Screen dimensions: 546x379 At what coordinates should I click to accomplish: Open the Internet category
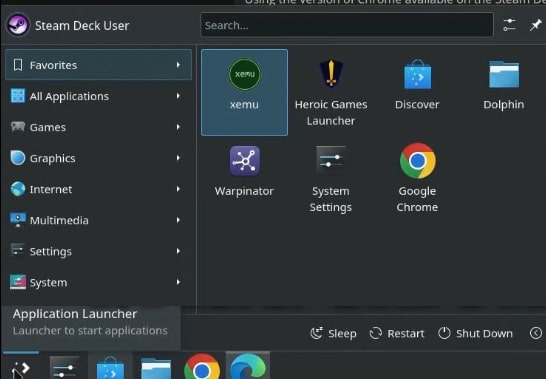pos(98,189)
